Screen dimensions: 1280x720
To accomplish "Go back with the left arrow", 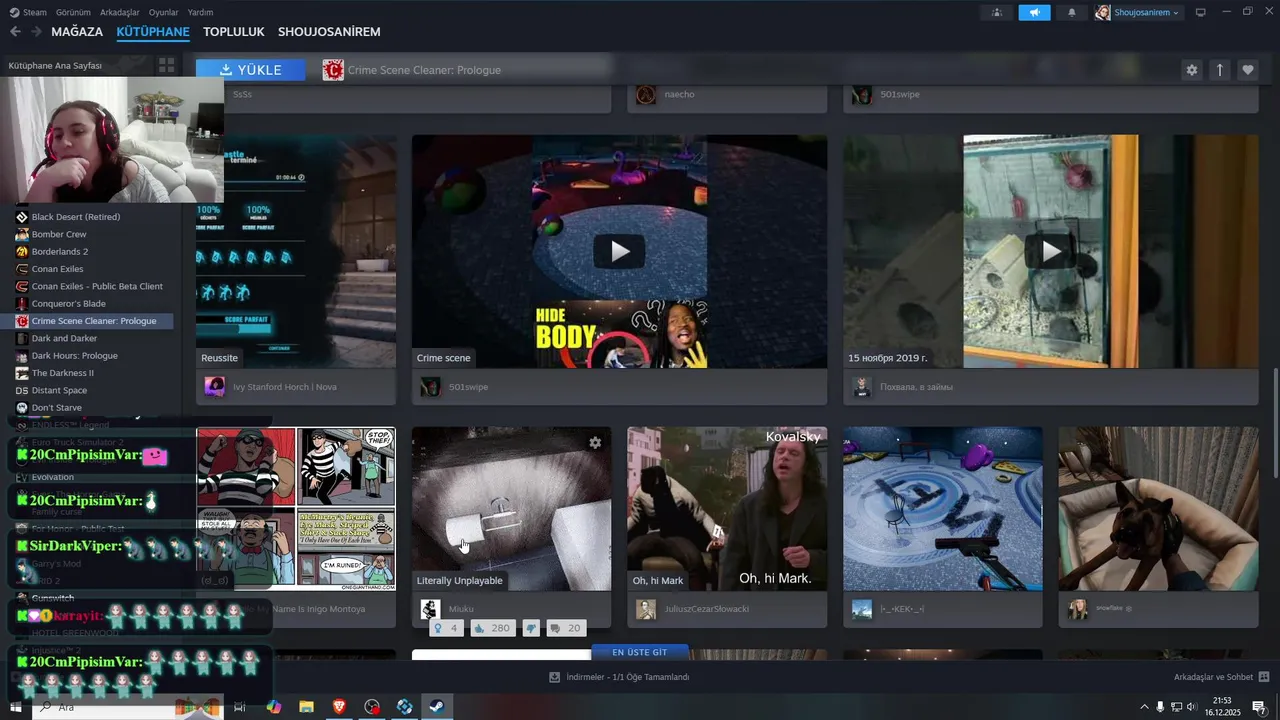I will tap(15, 32).
